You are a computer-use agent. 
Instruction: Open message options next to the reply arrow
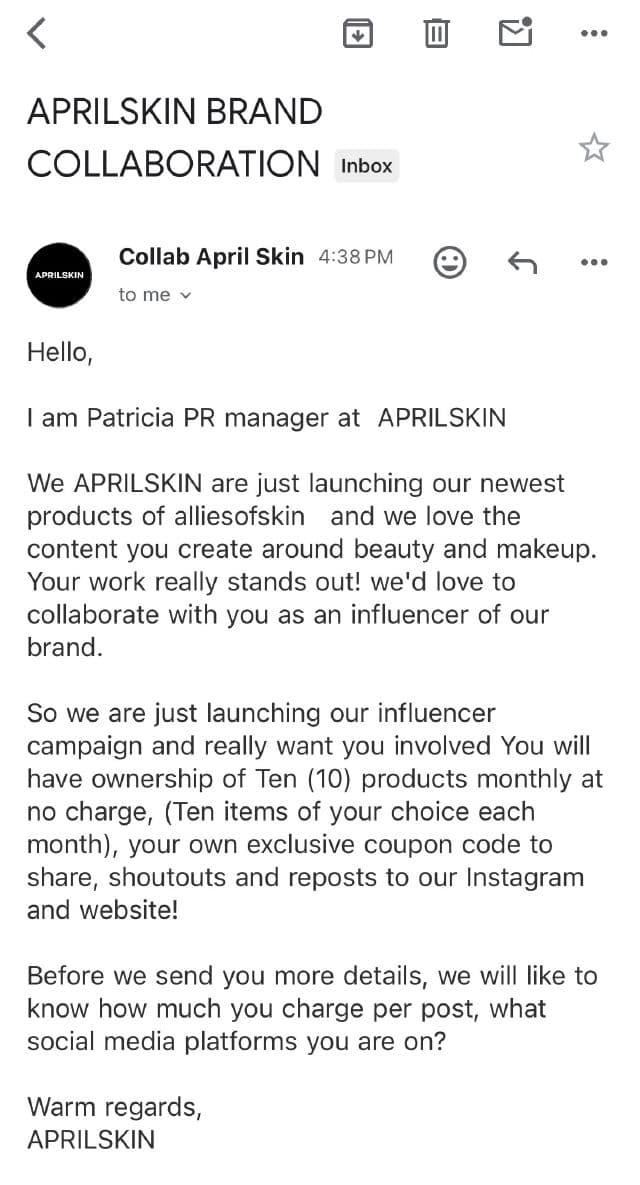tap(594, 263)
